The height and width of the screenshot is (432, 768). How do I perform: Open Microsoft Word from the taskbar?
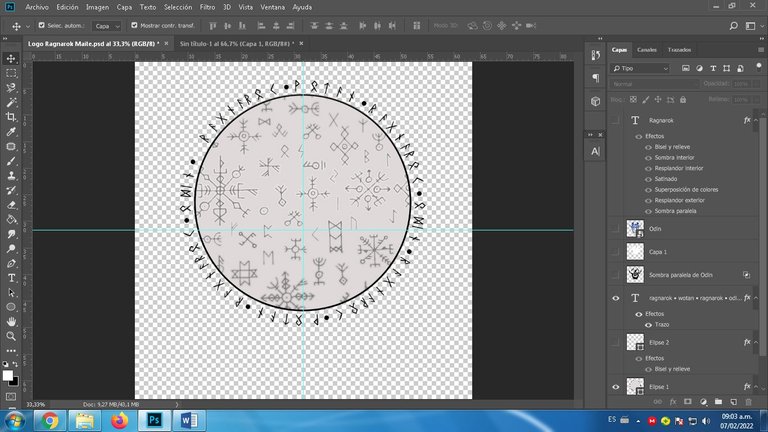tap(189, 421)
